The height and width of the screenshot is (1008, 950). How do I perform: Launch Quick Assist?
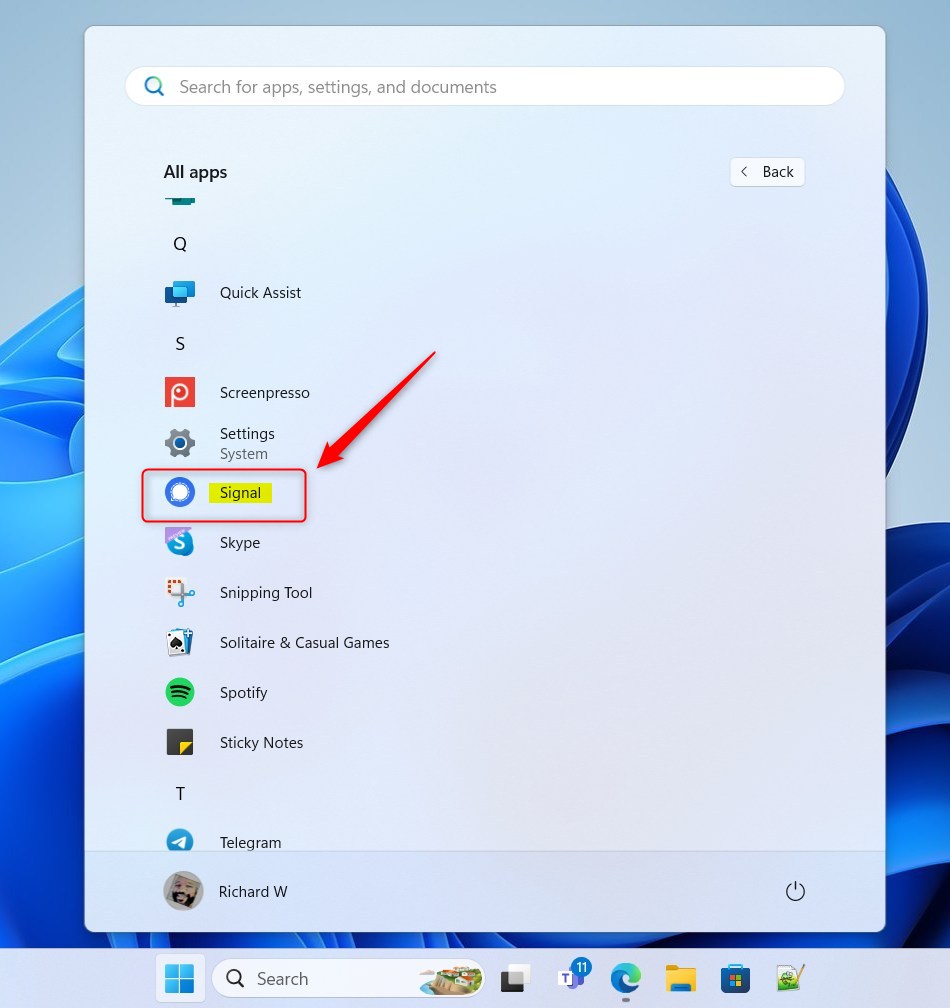click(x=260, y=292)
